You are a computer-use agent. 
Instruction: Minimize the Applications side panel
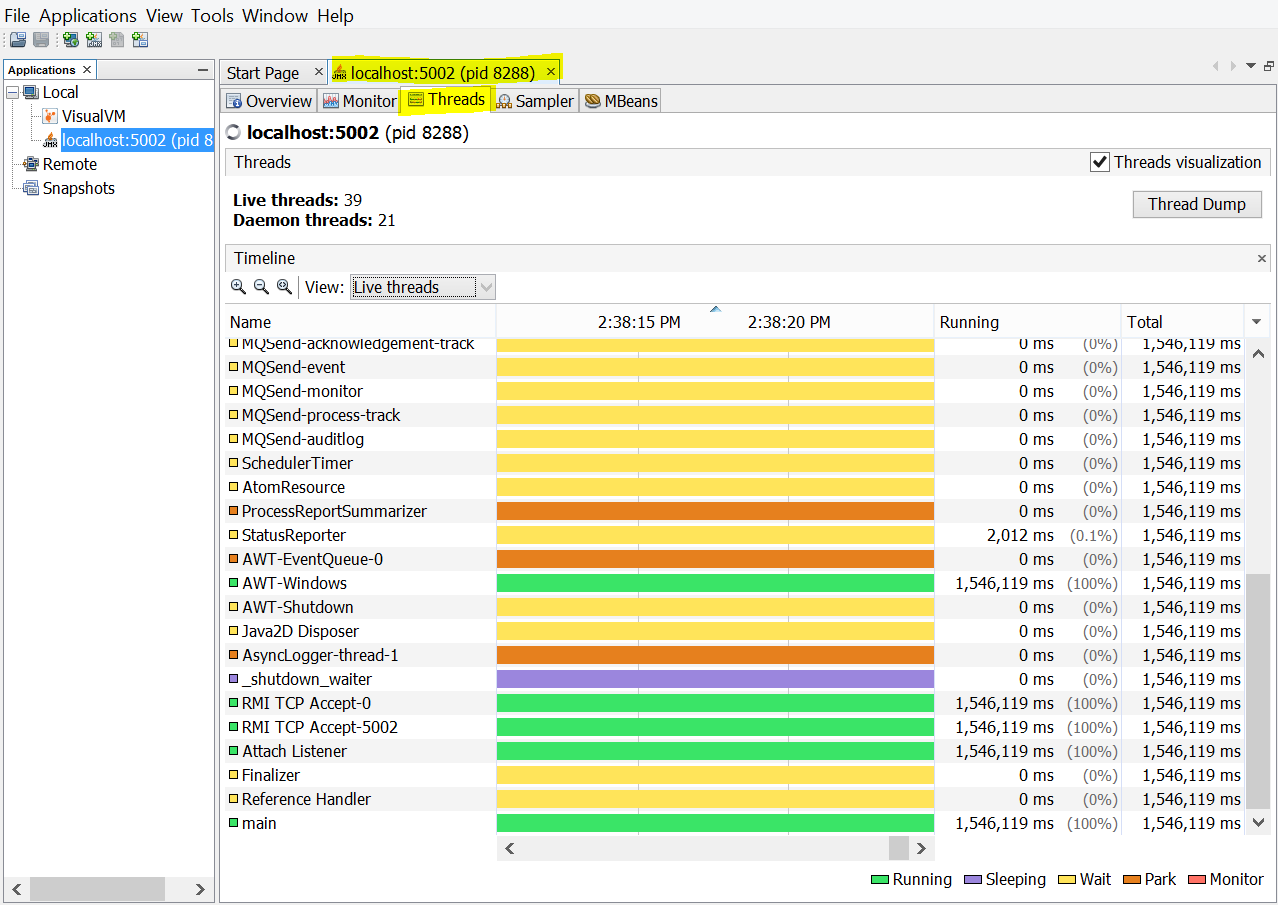203,70
